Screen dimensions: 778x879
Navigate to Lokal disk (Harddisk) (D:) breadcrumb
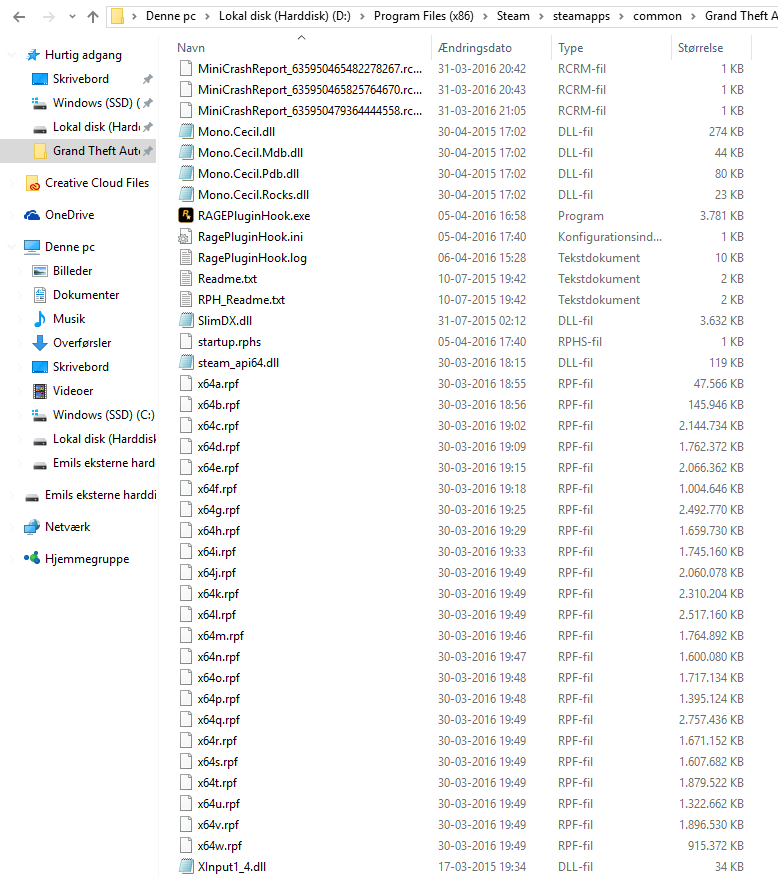[x=285, y=16]
